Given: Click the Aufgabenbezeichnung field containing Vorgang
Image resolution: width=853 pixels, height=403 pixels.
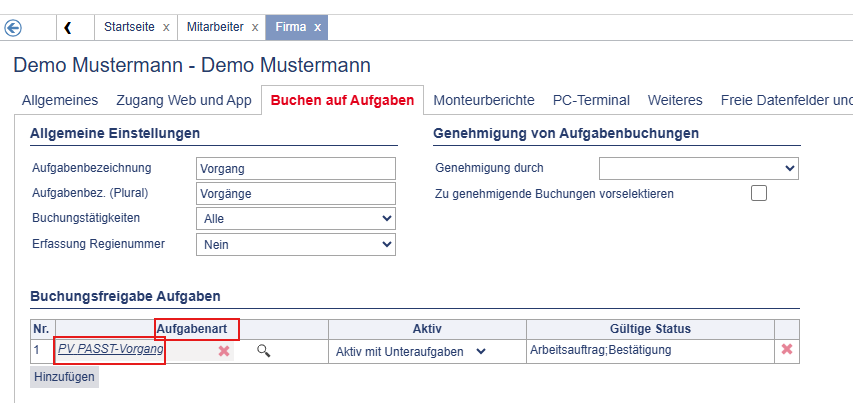Looking at the screenshot, I should (296, 169).
